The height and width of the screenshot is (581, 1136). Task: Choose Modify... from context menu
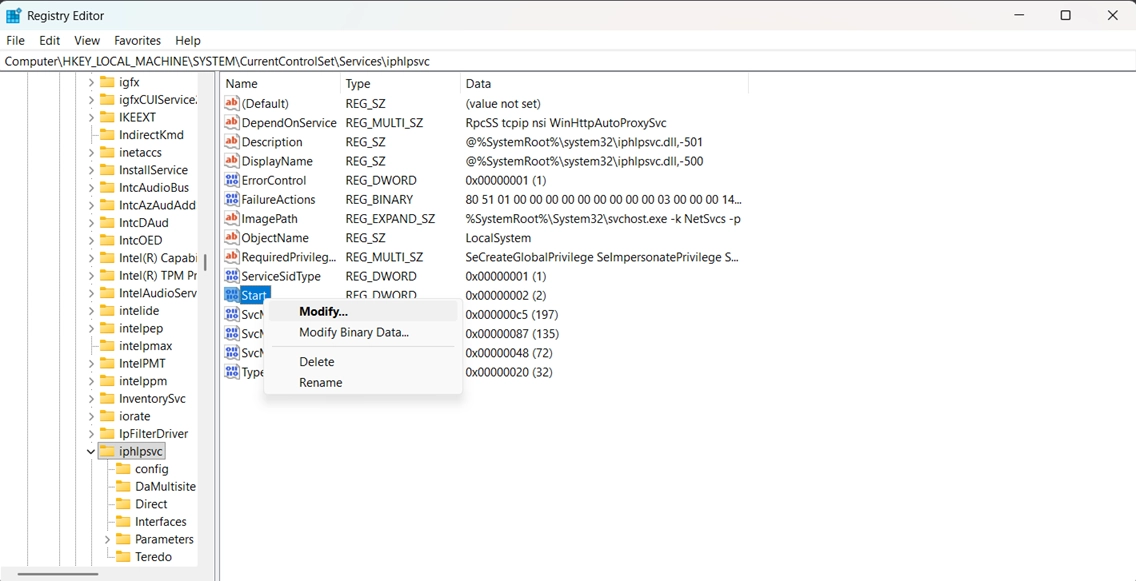(x=363, y=312)
